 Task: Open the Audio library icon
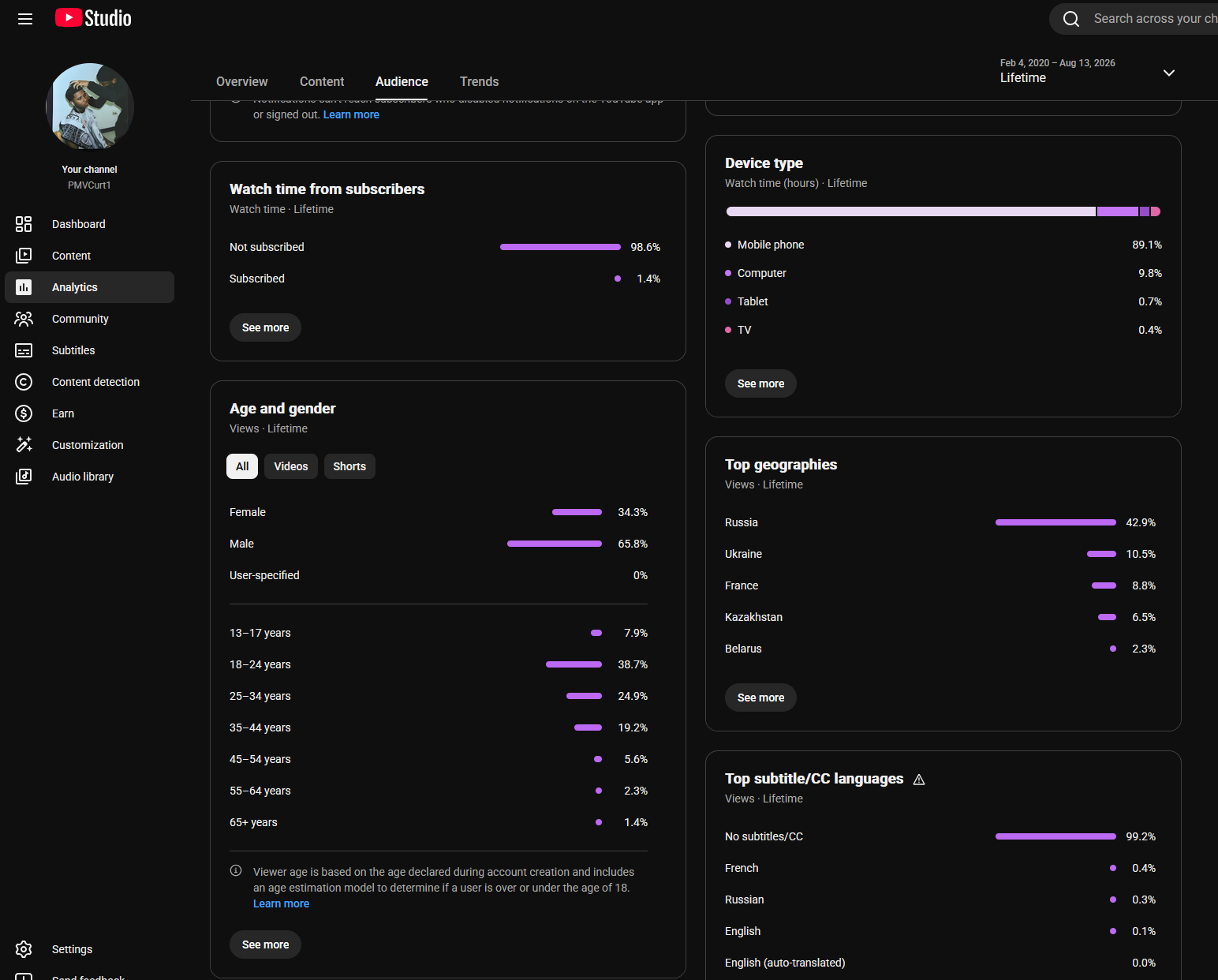(x=24, y=477)
